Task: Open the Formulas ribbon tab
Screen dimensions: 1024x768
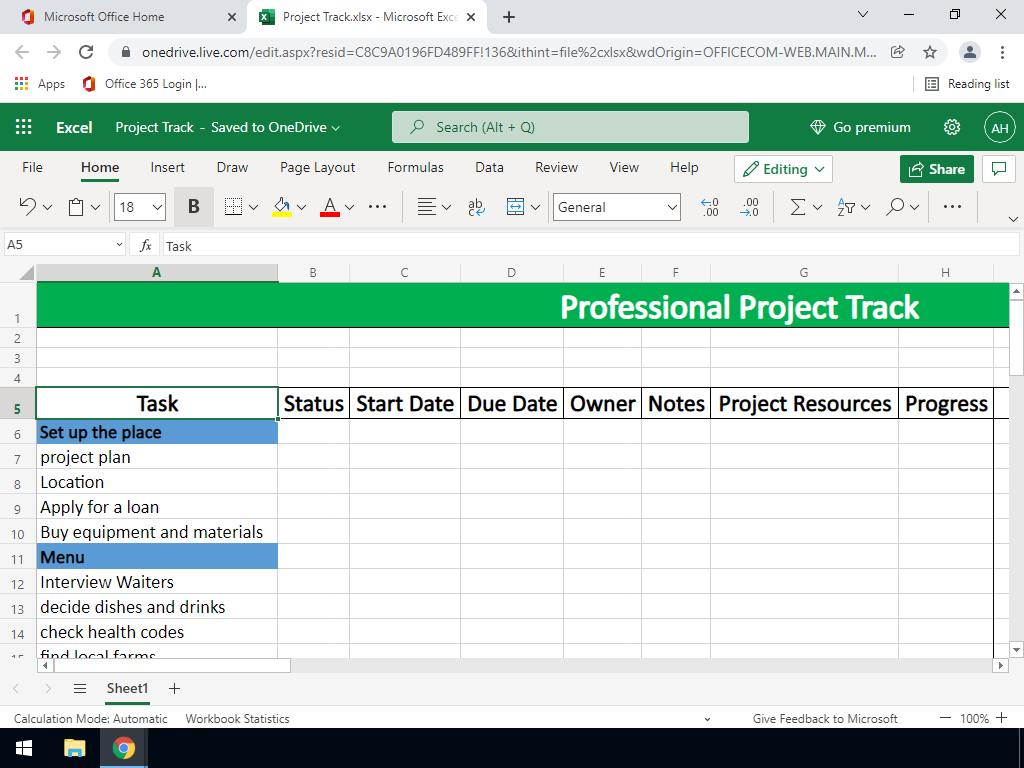Action: [x=415, y=168]
